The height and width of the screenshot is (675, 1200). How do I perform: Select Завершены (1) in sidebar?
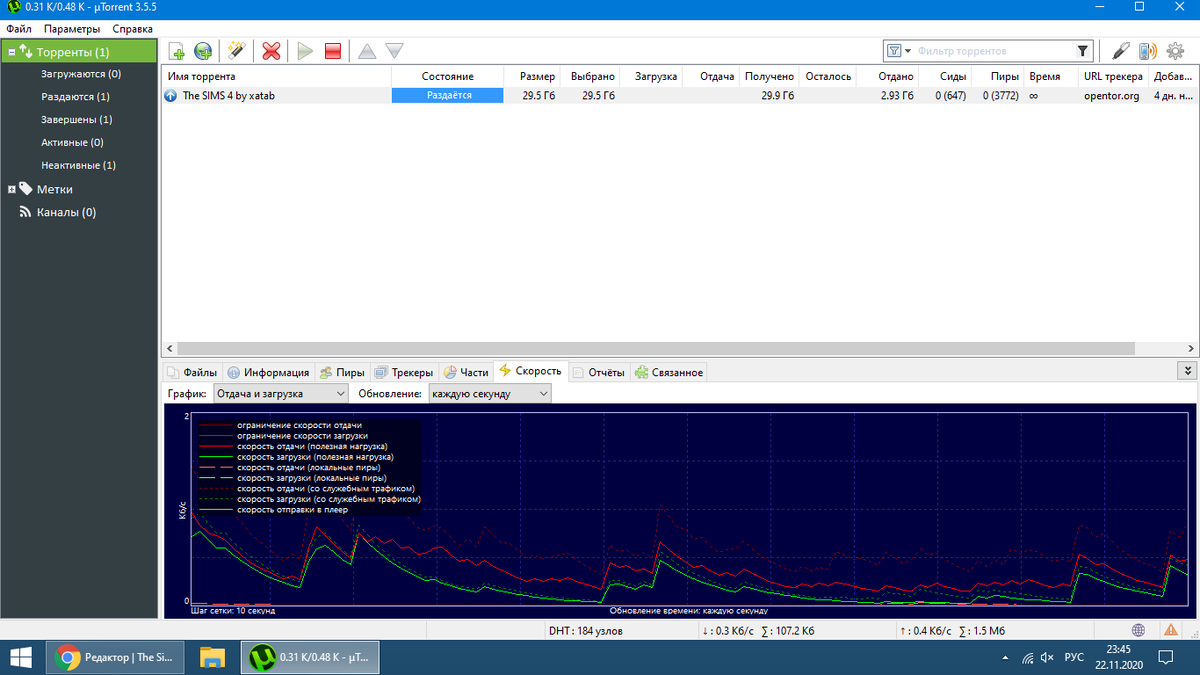[x=76, y=120]
